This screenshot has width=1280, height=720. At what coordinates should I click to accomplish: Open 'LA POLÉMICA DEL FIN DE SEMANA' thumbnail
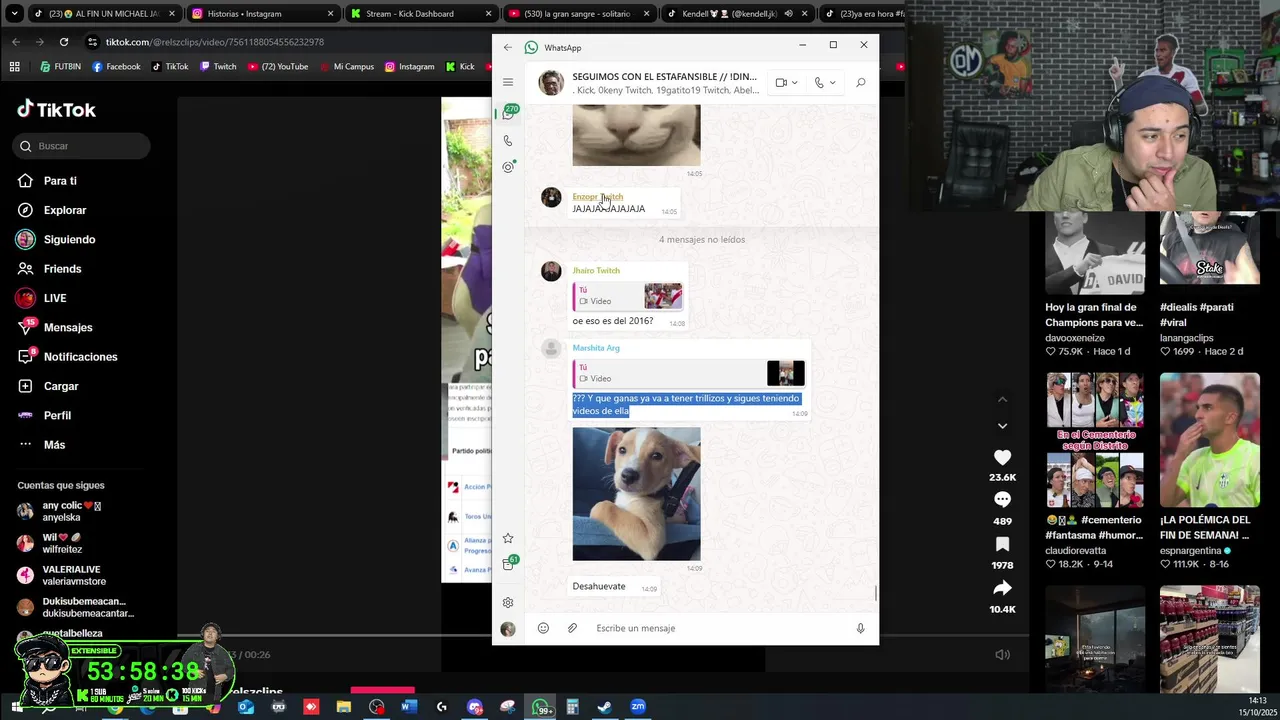pos(1209,441)
